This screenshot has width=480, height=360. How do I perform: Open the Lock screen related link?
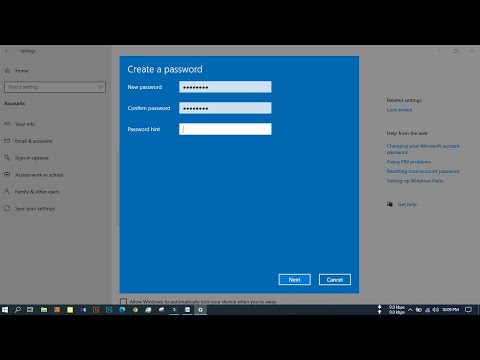point(399,110)
